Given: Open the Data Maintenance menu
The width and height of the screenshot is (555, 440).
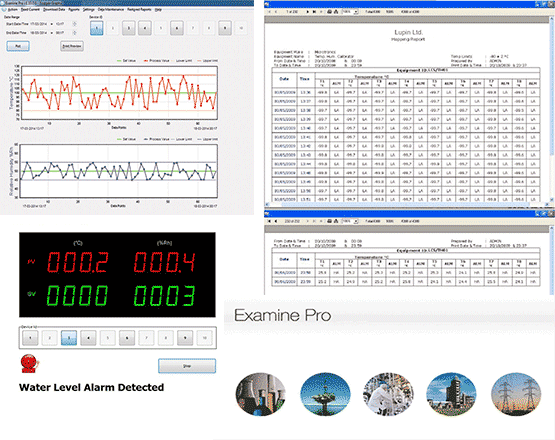Looking at the screenshot, I should point(111,10).
